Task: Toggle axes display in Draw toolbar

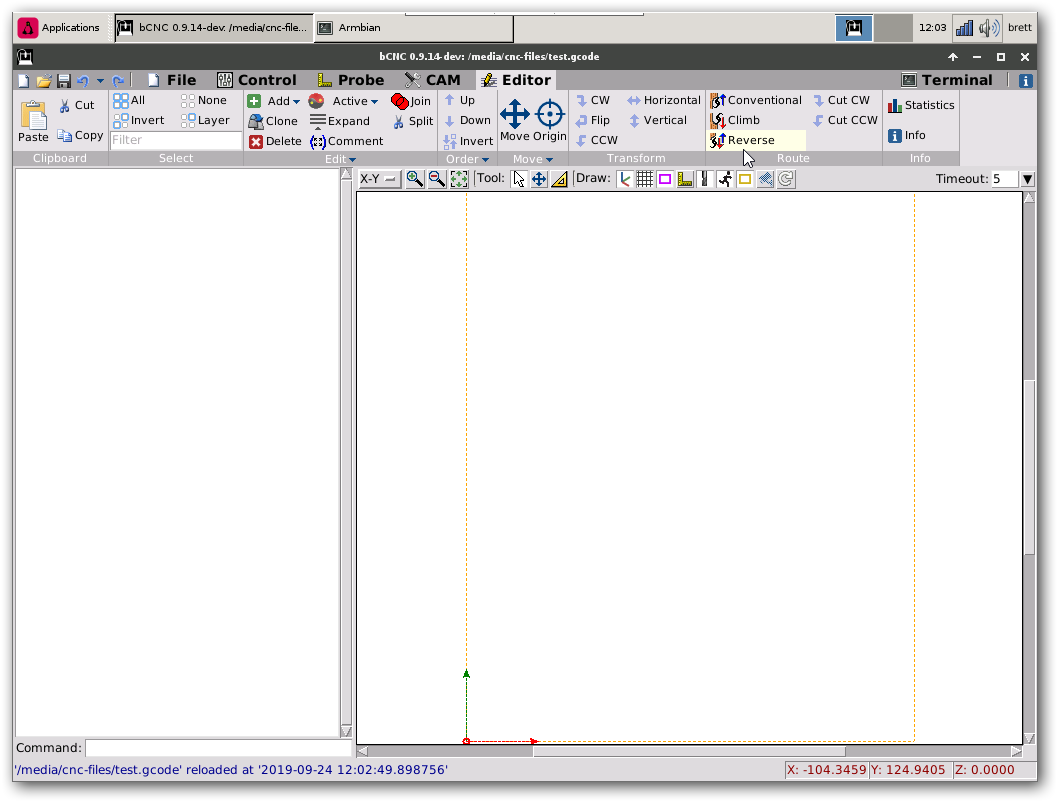Action: [x=625, y=179]
